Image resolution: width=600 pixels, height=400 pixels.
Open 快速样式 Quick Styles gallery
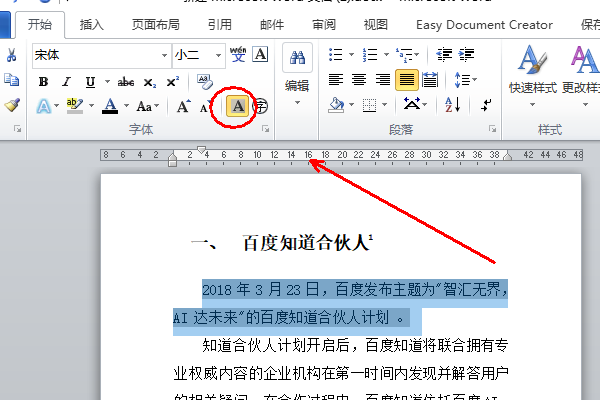532,76
